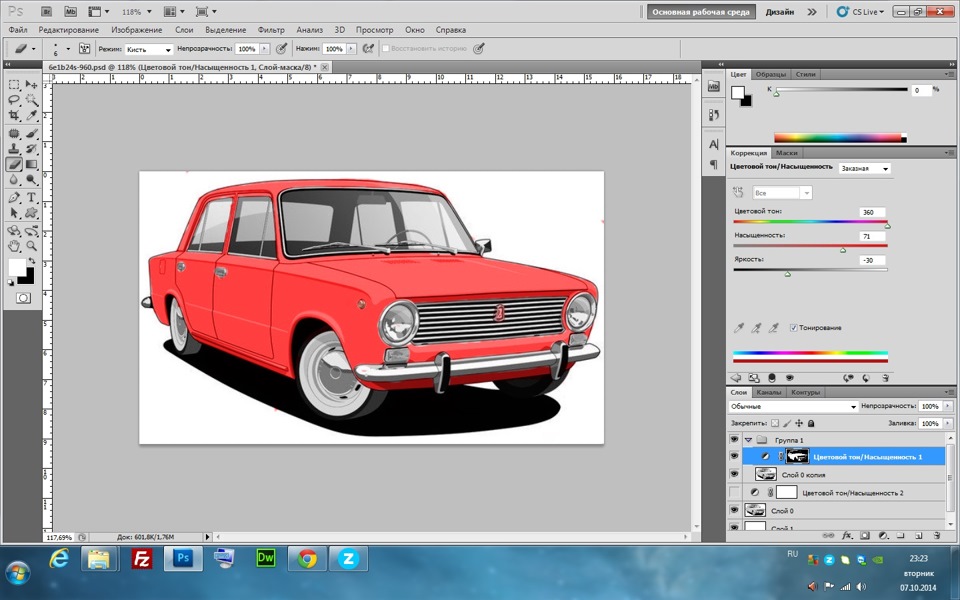Switch to the Каналы tab
Viewport: 960px width, 600px height.
(x=768, y=392)
